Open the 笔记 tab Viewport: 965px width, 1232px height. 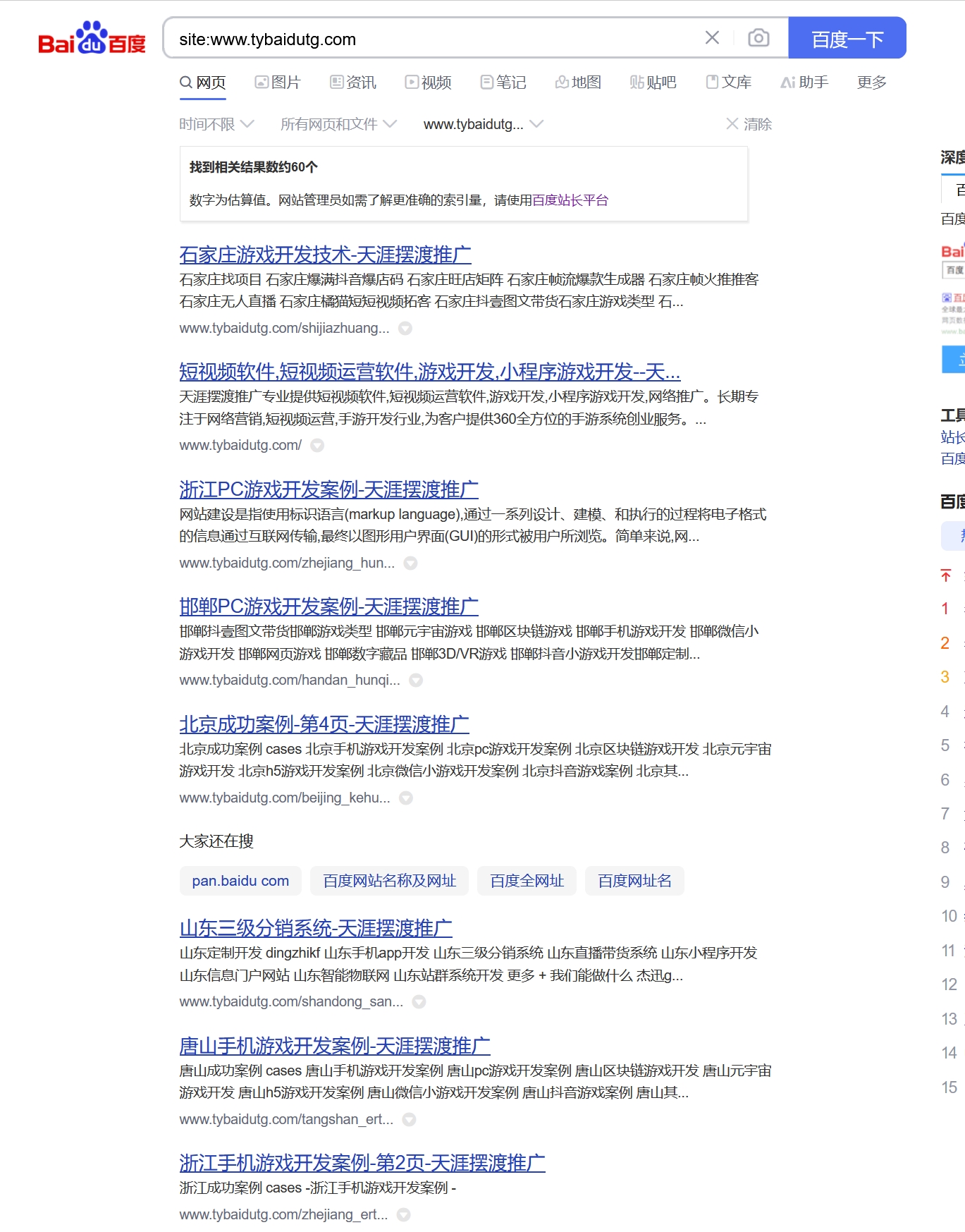pos(503,83)
